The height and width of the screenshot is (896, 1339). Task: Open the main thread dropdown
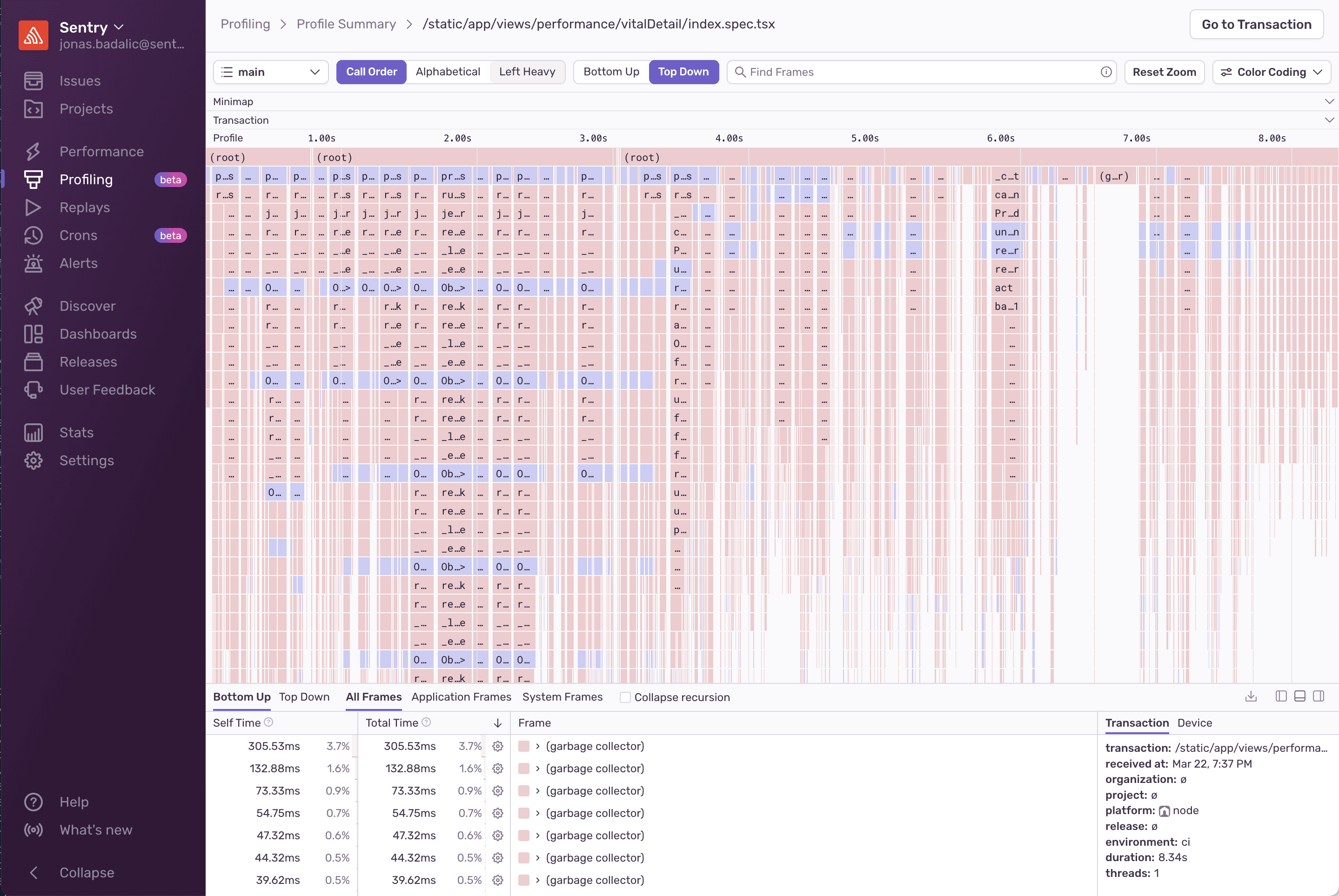270,72
